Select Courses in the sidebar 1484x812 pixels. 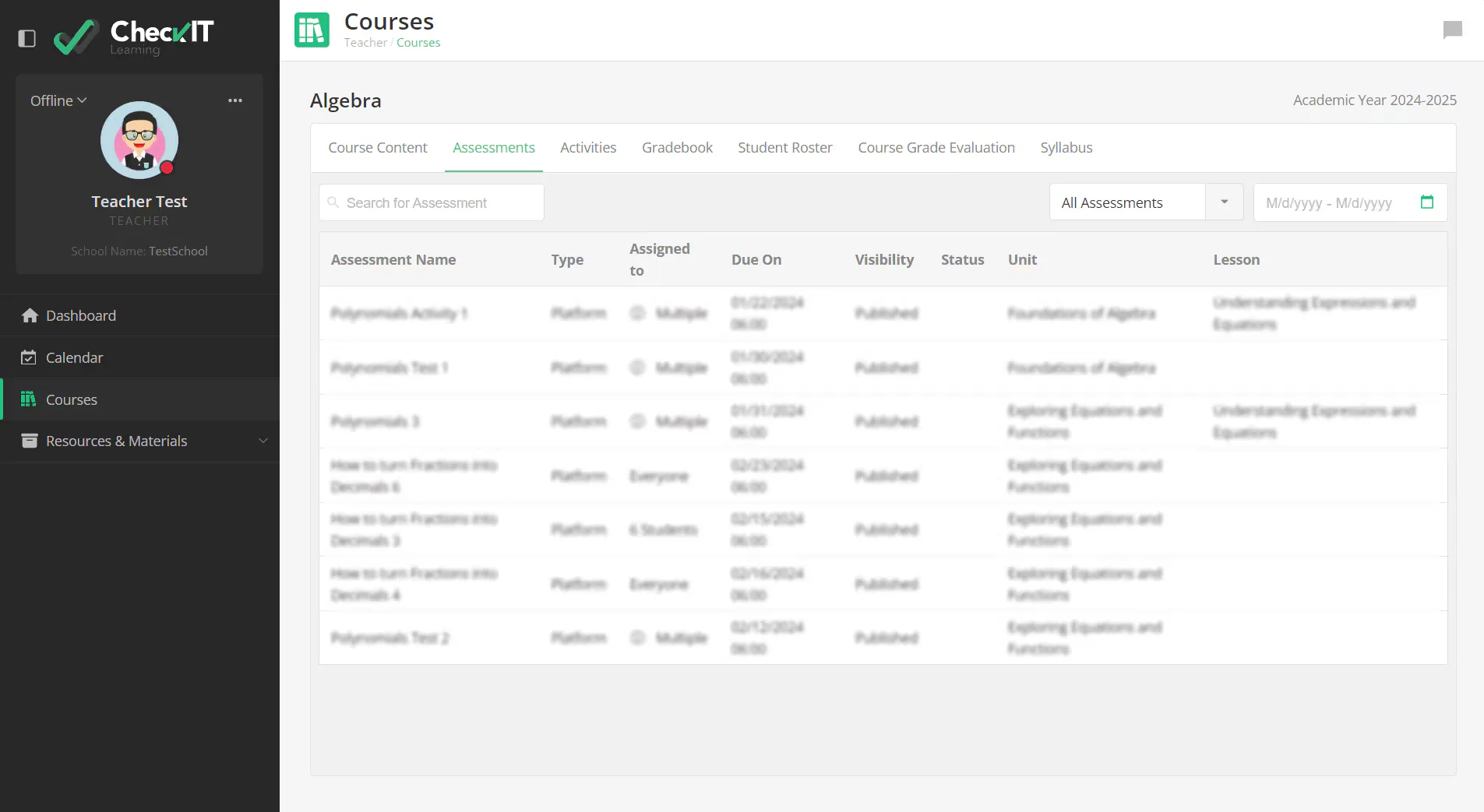[x=140, y=399]
